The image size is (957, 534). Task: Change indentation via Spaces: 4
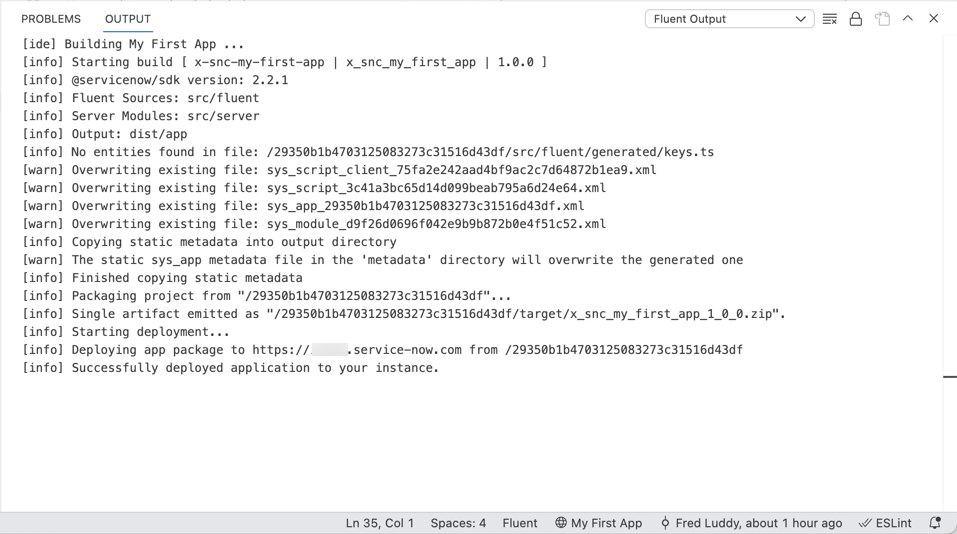(x=458, y=523)
